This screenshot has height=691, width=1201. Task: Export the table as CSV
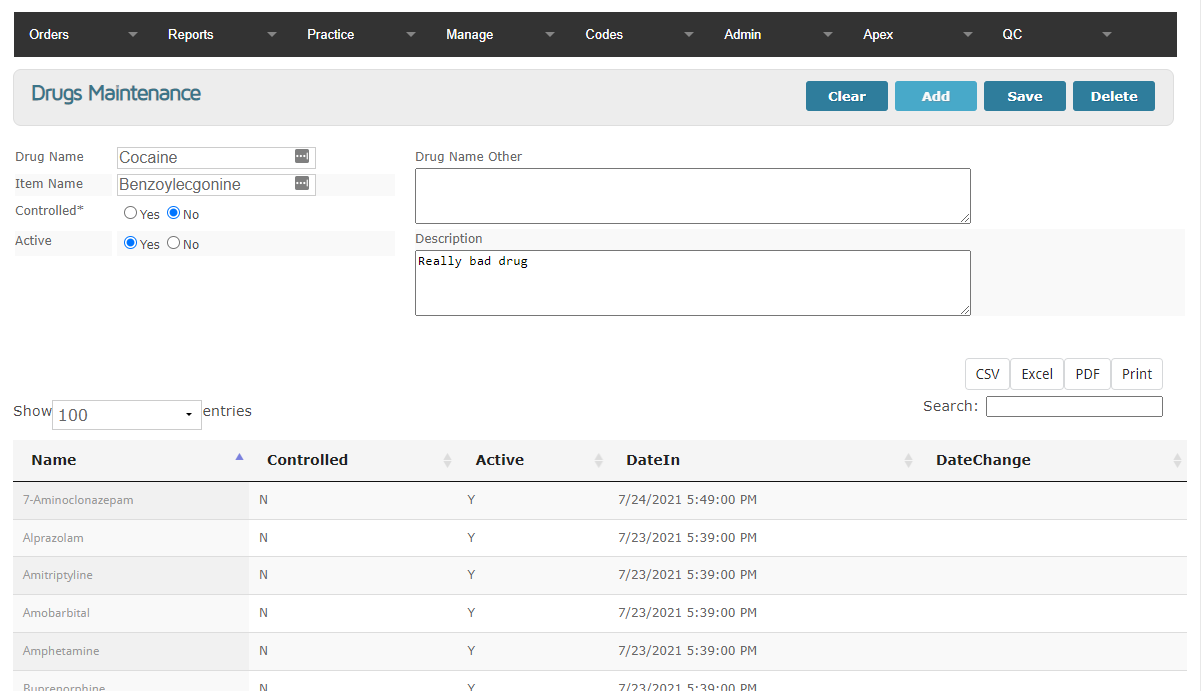[987, 374]
